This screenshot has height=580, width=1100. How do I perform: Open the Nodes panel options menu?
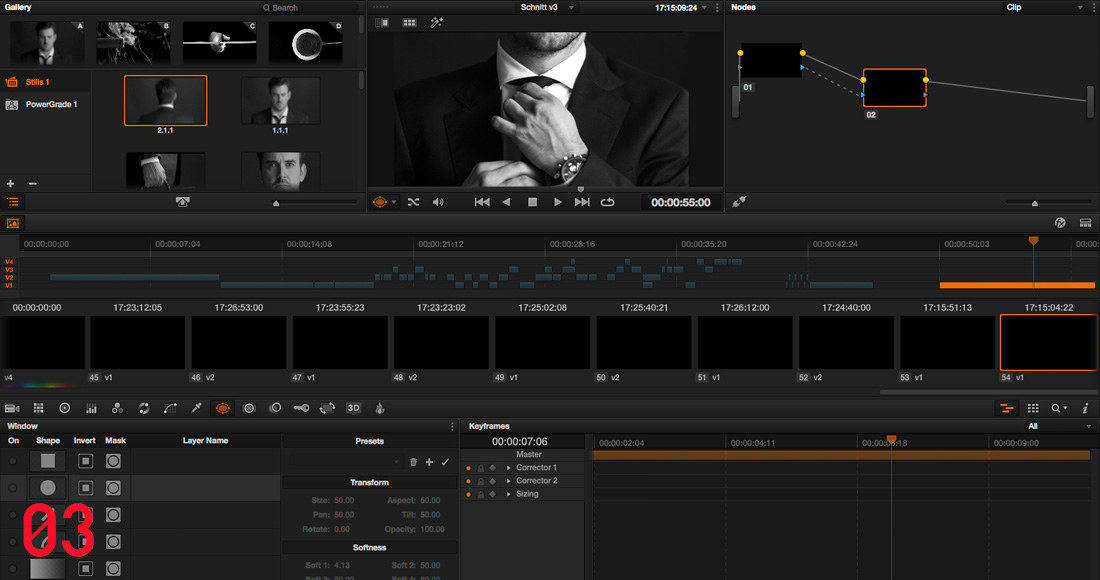click(x=1092, y=8)
